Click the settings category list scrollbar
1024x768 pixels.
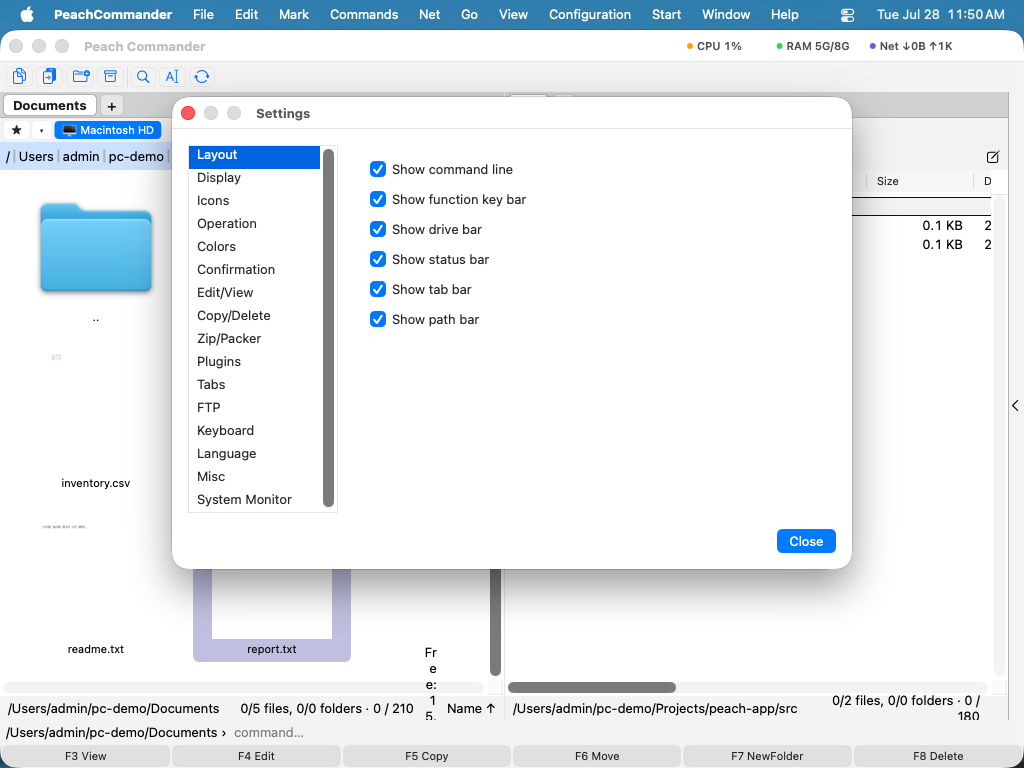328,328
